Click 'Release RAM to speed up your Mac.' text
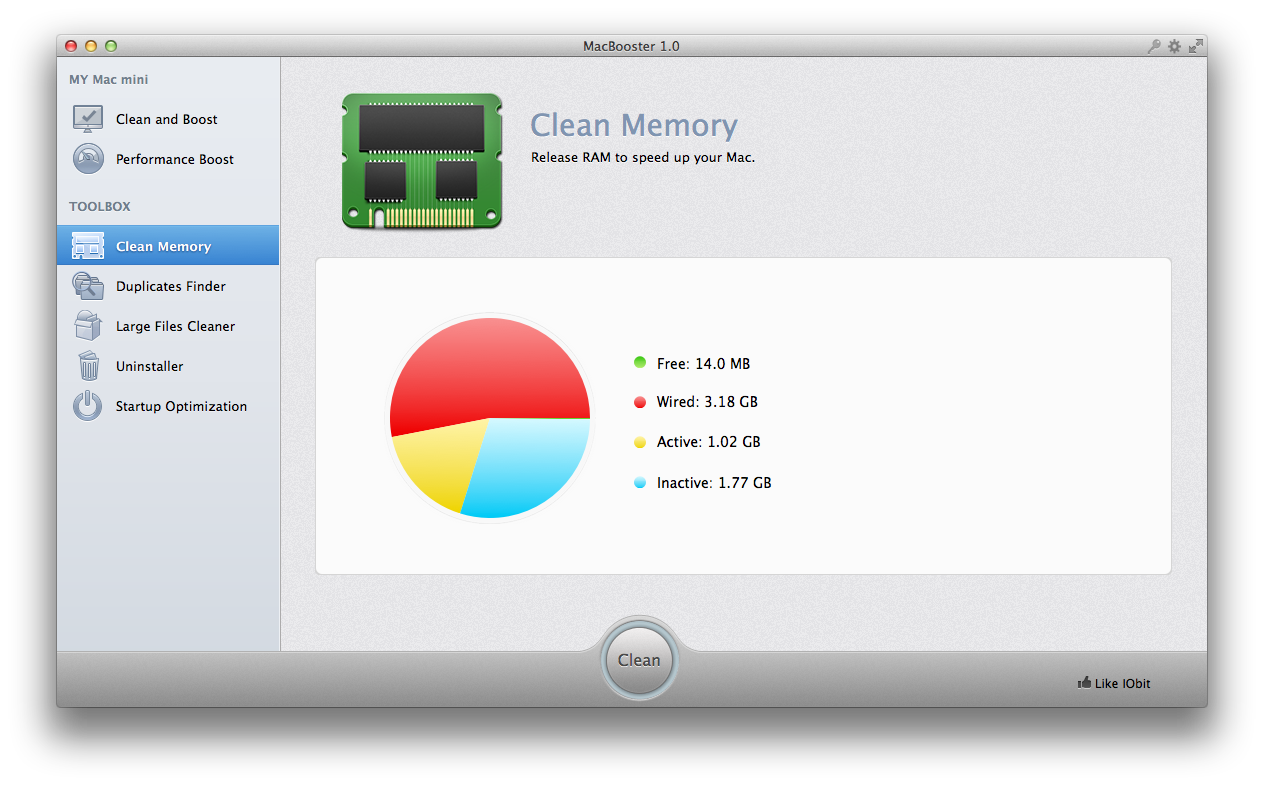Screen dimensions: 1264x786 643,157
